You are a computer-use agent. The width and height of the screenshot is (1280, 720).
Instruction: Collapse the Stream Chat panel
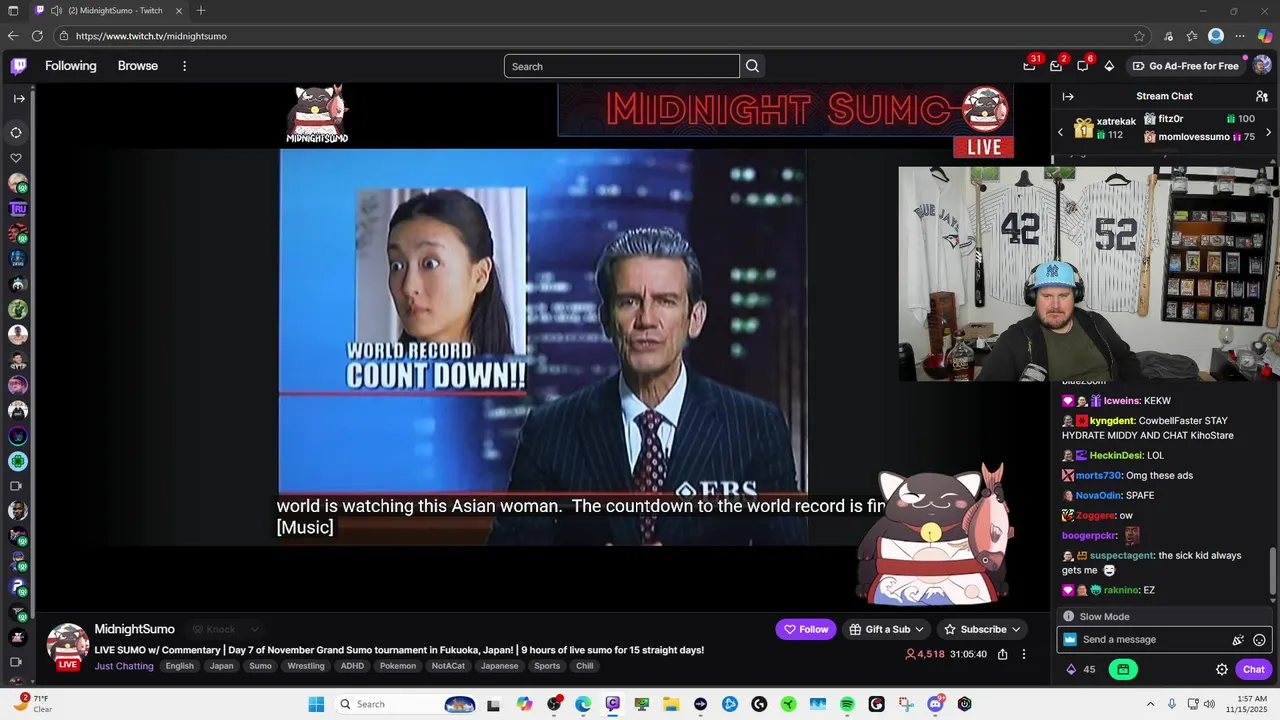point(1068,96)
